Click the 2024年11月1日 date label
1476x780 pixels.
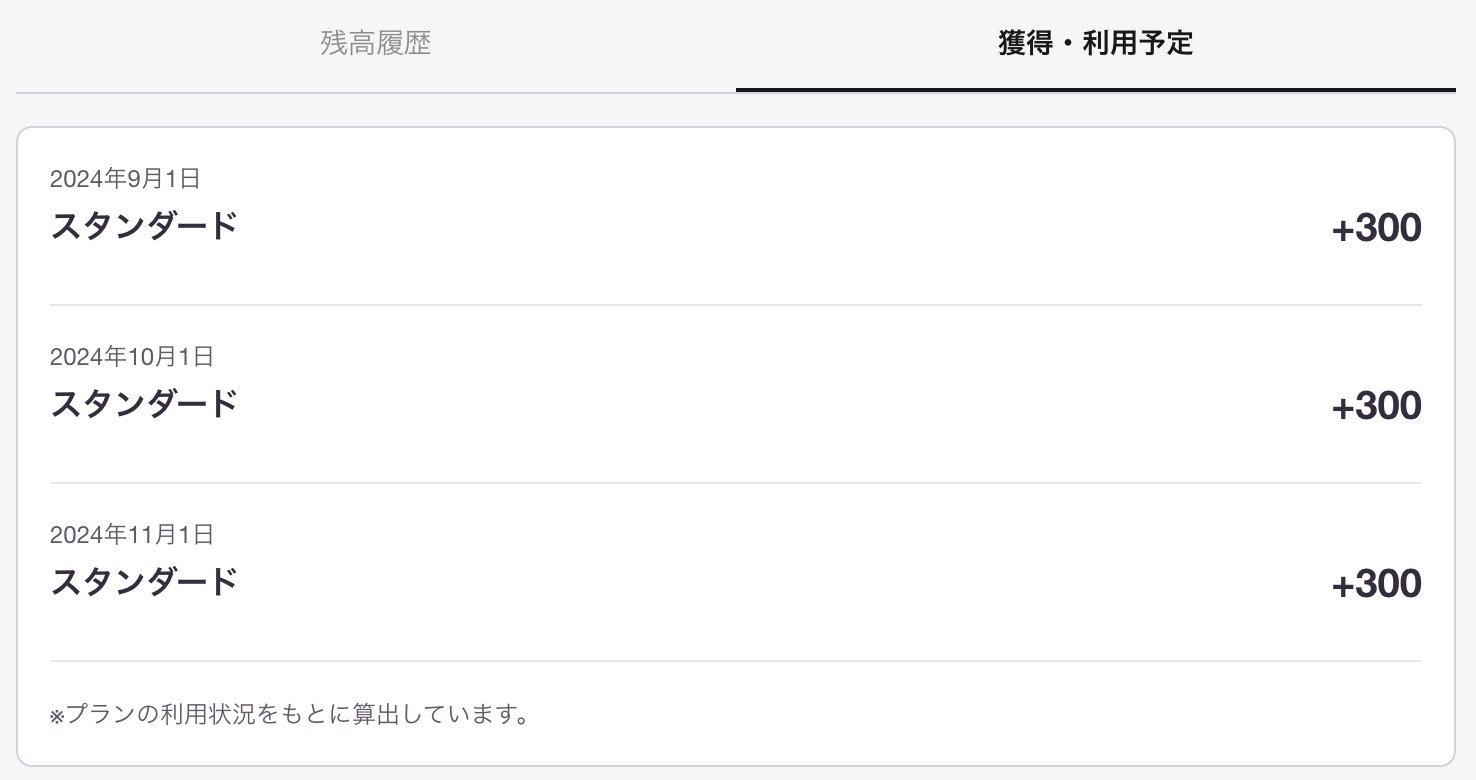coord(132,535)
